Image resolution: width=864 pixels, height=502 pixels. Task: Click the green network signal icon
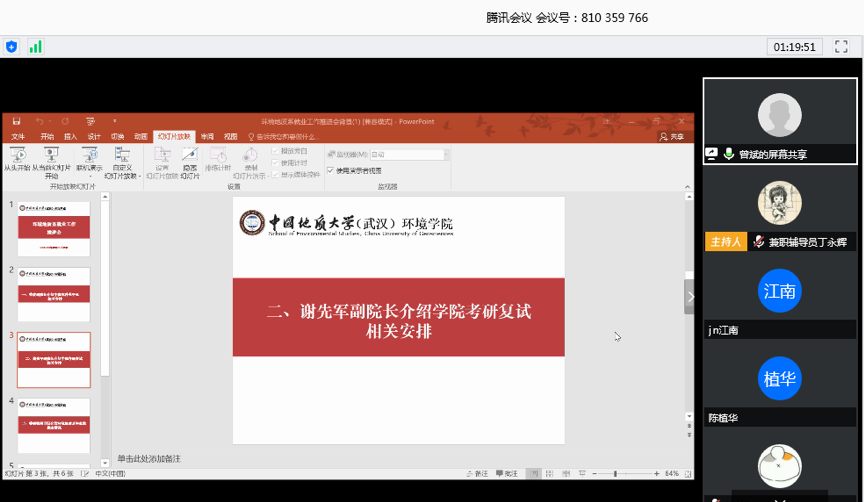point(35,46)
